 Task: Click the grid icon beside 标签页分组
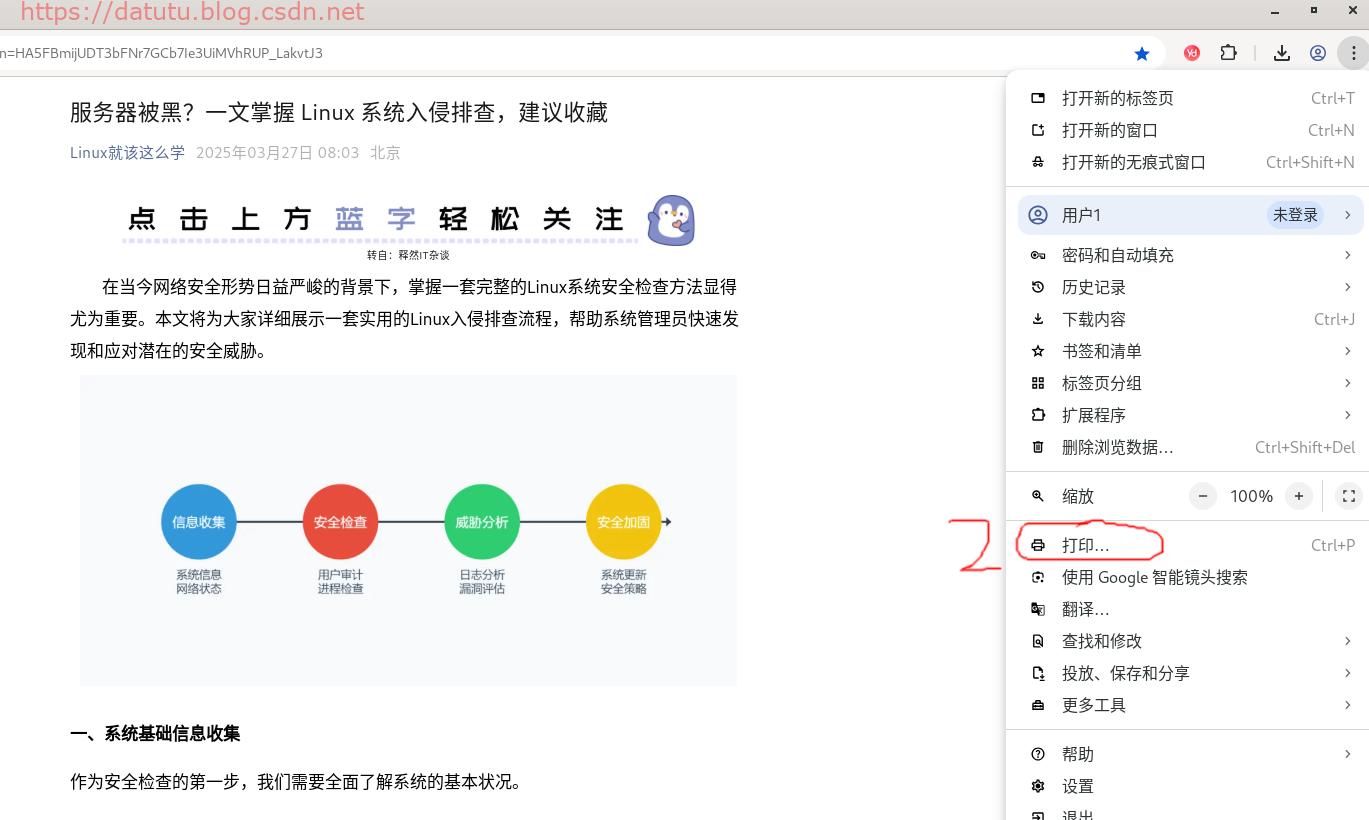click(1038, 383)
